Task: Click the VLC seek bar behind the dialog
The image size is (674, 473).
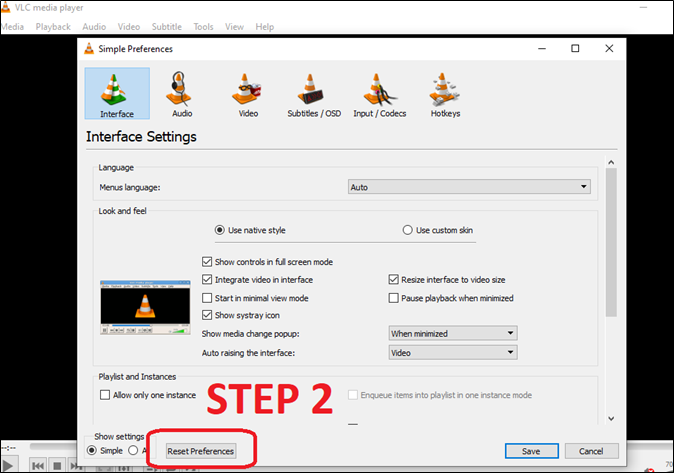Action: click(54, 447)
